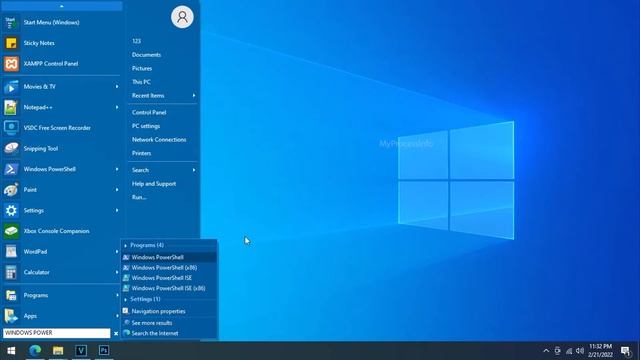The width and height of the screenshot is (640, 360).
Task: Expand Settings submenu arrow
Action: (x=117, y=211)
